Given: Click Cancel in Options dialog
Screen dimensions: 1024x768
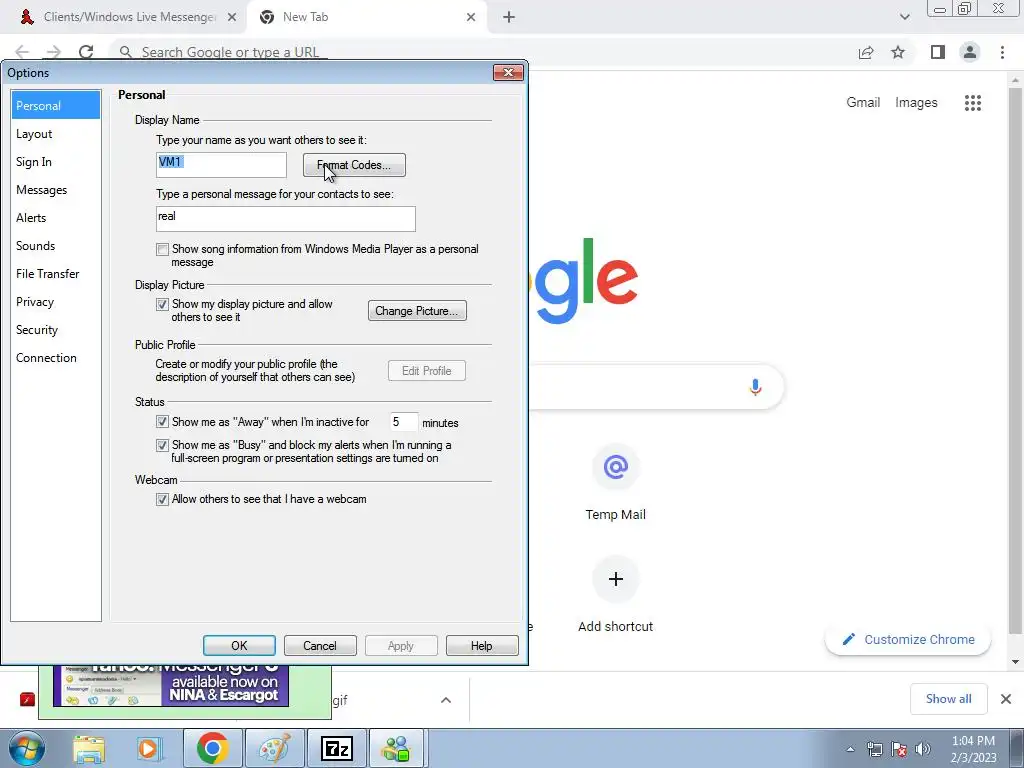Looking at the screenshot, I should [x=320, y=646].
